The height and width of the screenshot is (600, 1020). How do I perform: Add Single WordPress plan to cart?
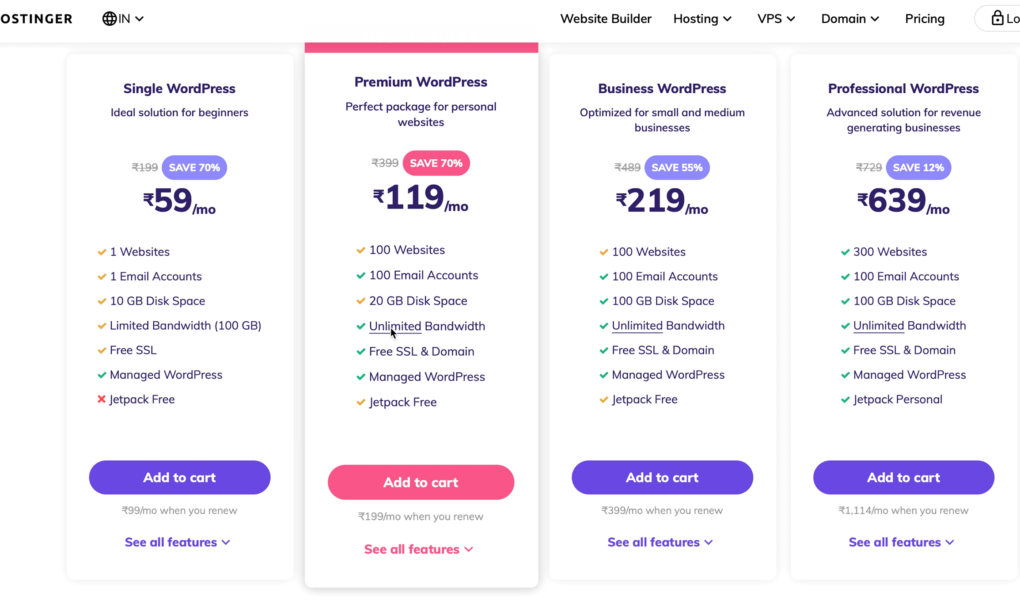180,478
